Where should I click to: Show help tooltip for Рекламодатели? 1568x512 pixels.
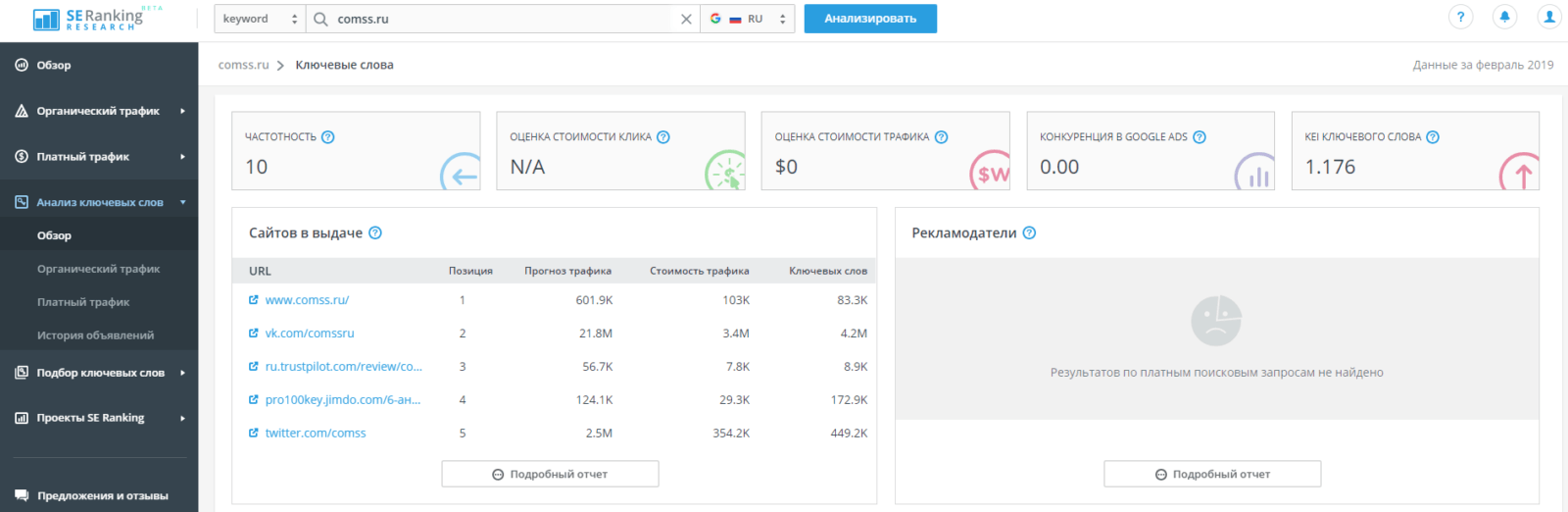[1029, 233]
